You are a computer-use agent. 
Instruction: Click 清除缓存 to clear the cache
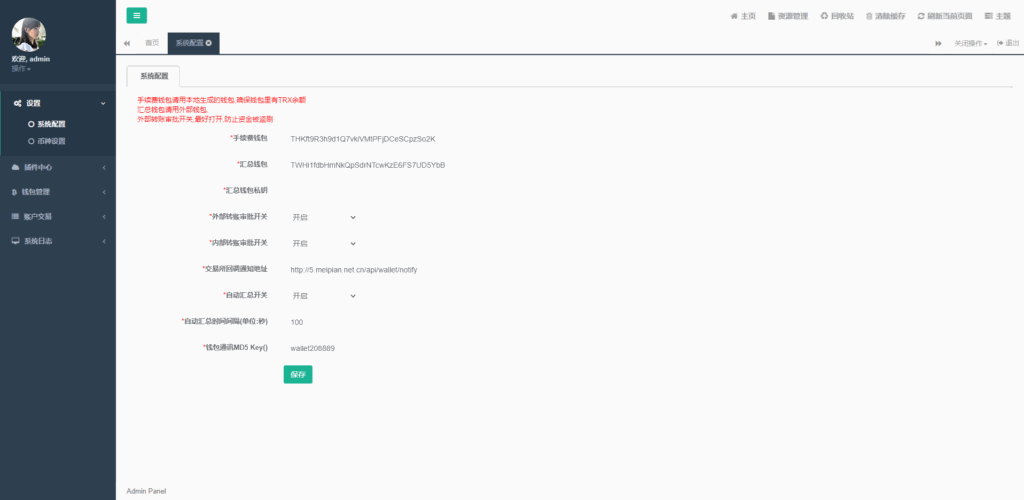[x=885, y=16]
